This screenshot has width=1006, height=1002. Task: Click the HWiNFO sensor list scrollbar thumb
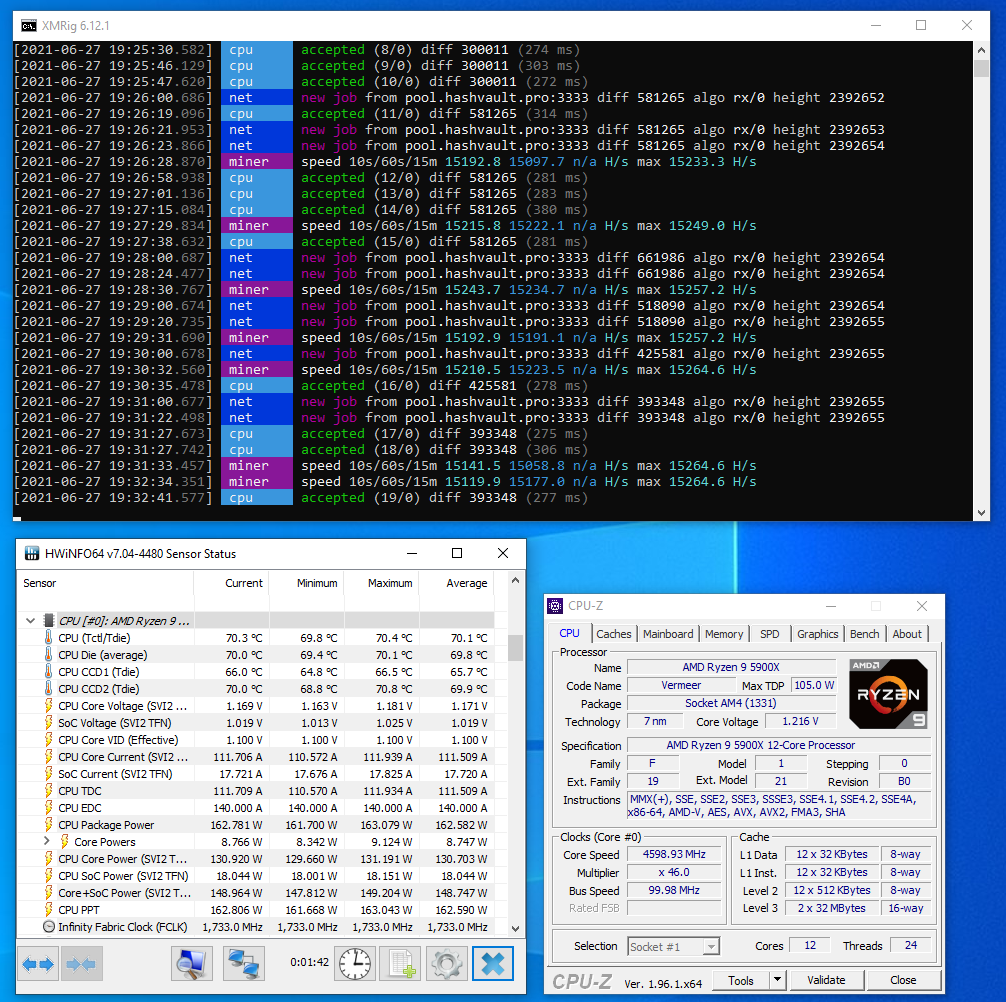[515, 648]
